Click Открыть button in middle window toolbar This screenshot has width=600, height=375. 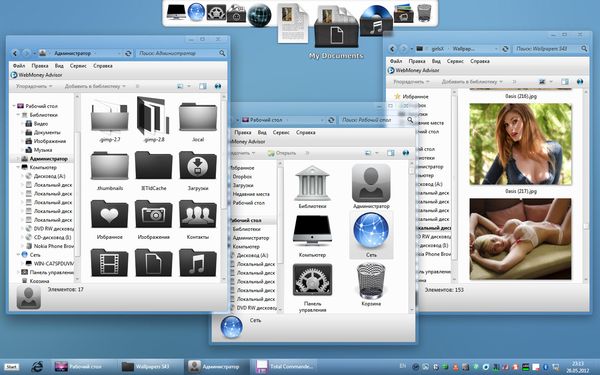pos(282,153)
